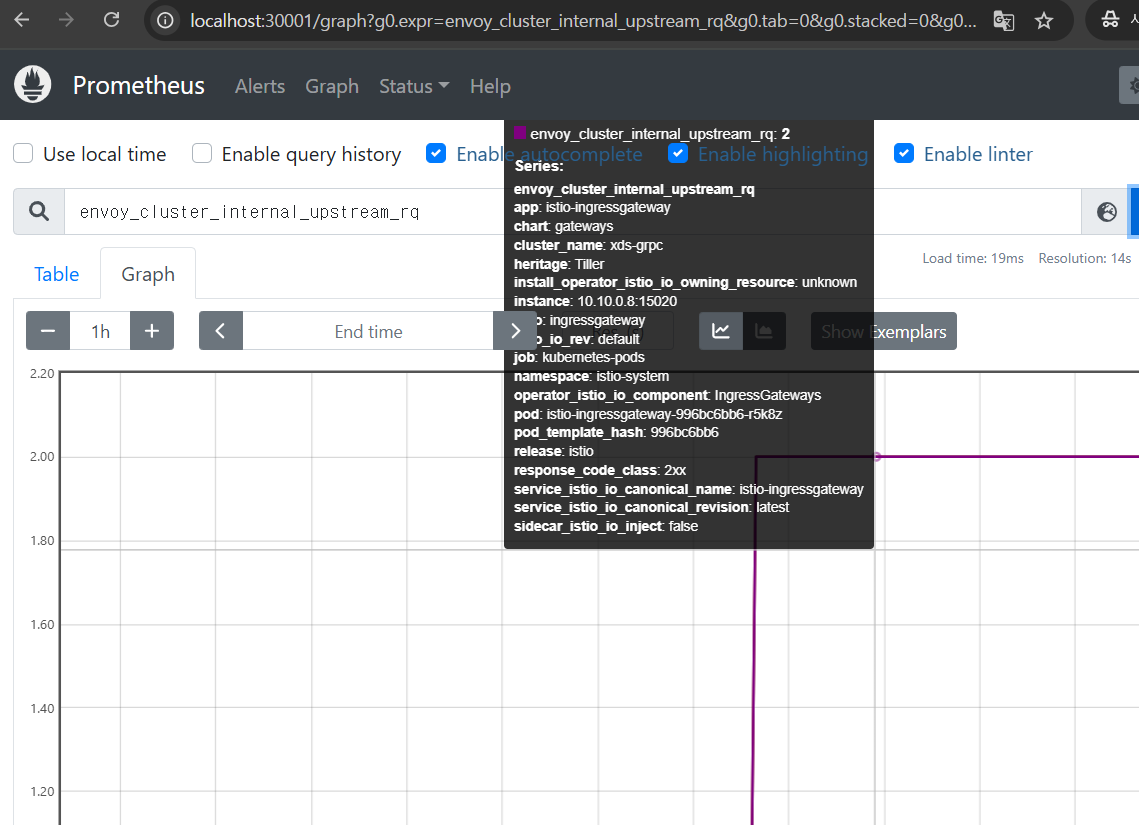Click the 1.20 y-axis label
Image resolution: width=1139 pixels, height=825 pixels.
click(x=42, y=792)
